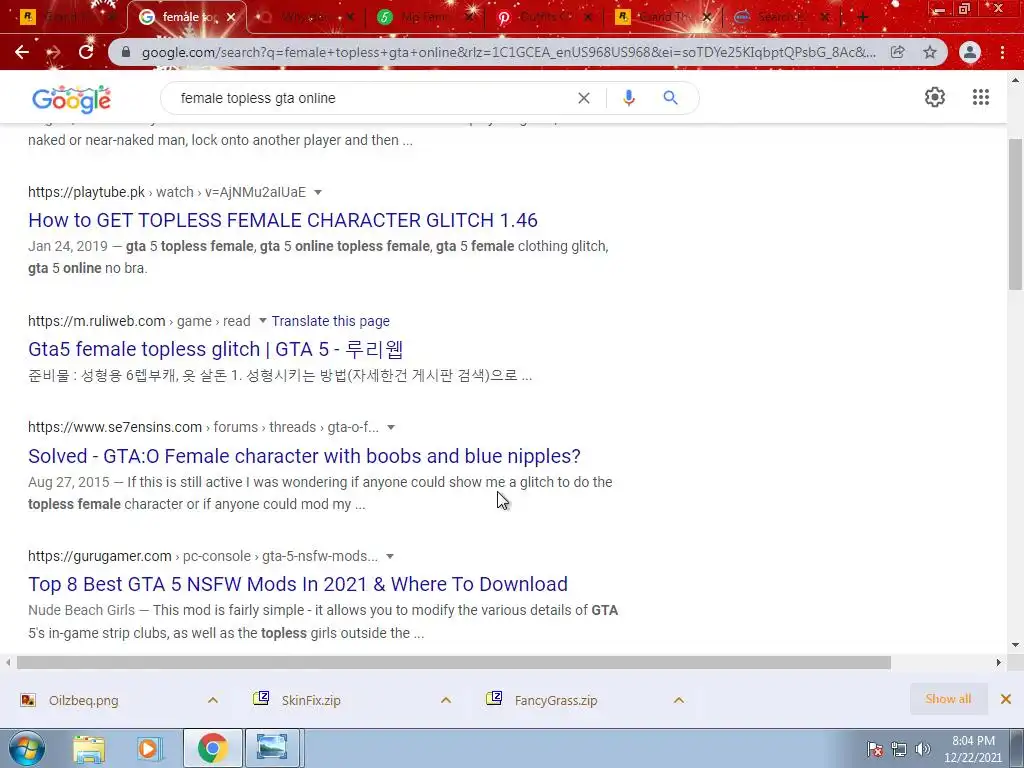Switch to the Pinterest Outfits tab

point(544,18)
